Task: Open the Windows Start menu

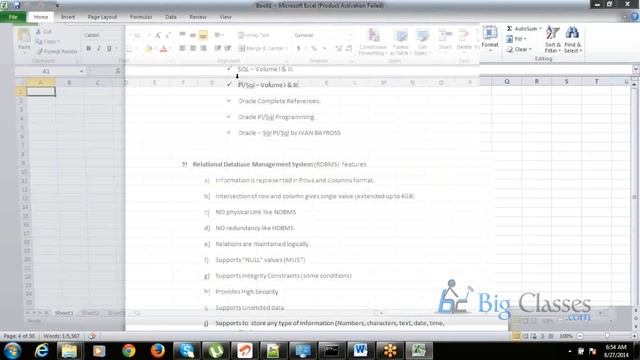Action: tap(13, 351)
